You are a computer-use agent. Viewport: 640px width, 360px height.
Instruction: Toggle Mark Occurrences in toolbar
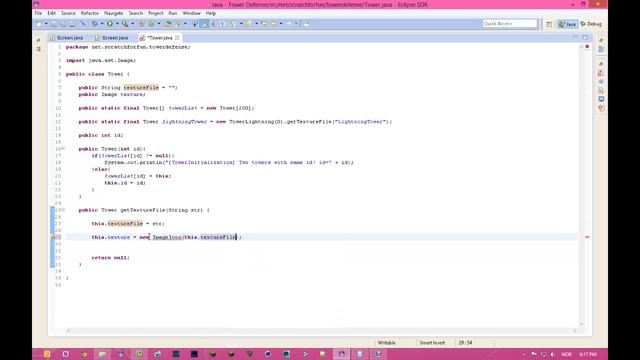pos(204,24)
